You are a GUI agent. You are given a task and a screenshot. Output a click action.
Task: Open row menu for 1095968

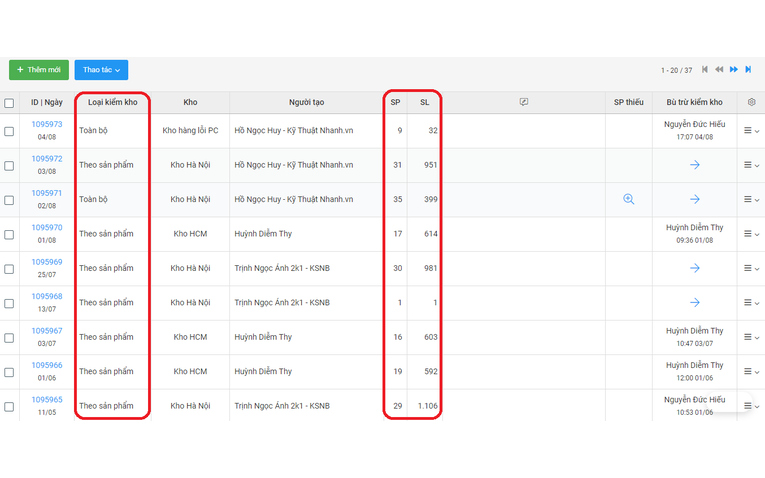[751, 303]
